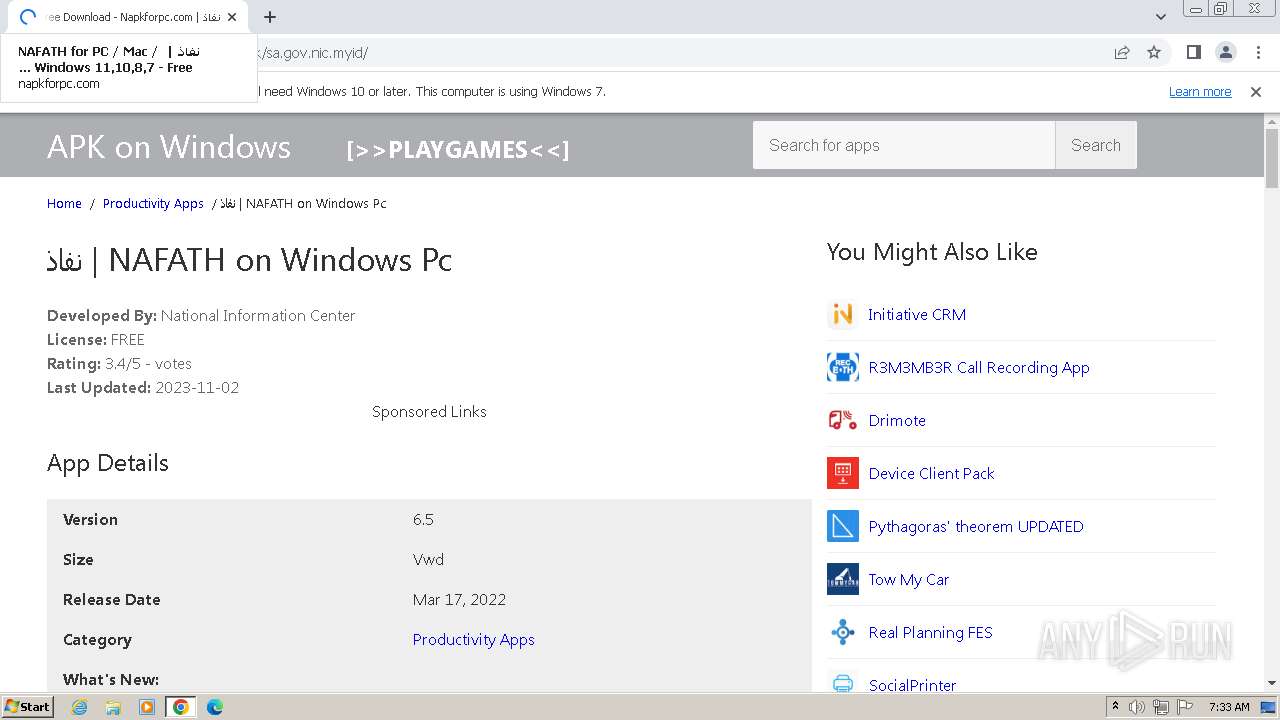Open the network tray icon
Image resolution: width=1280 pixels, height=720 pixels.
tap(1161, 707)
